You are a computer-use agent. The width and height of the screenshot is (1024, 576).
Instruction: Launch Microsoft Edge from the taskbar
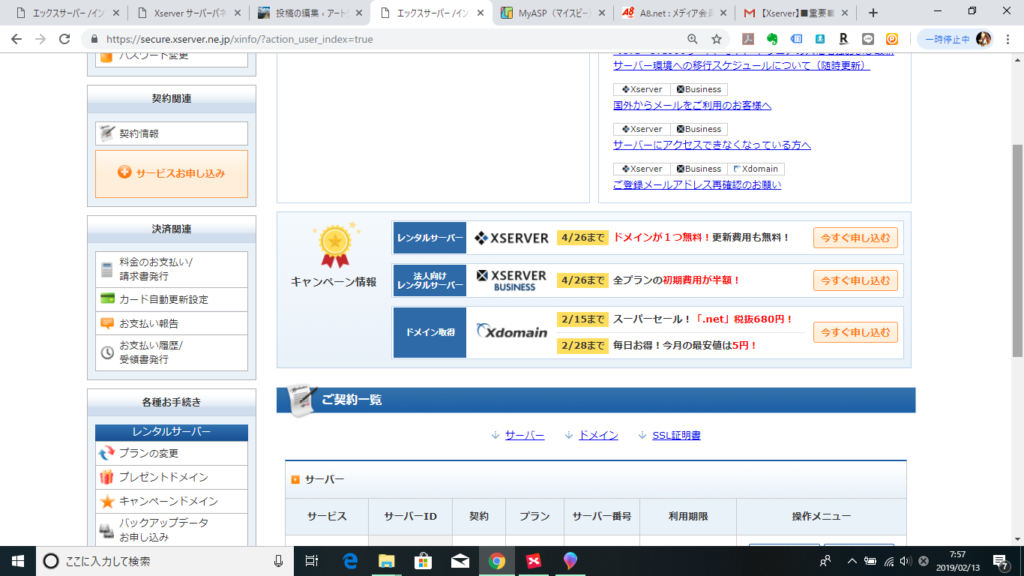tap(350, 561)
